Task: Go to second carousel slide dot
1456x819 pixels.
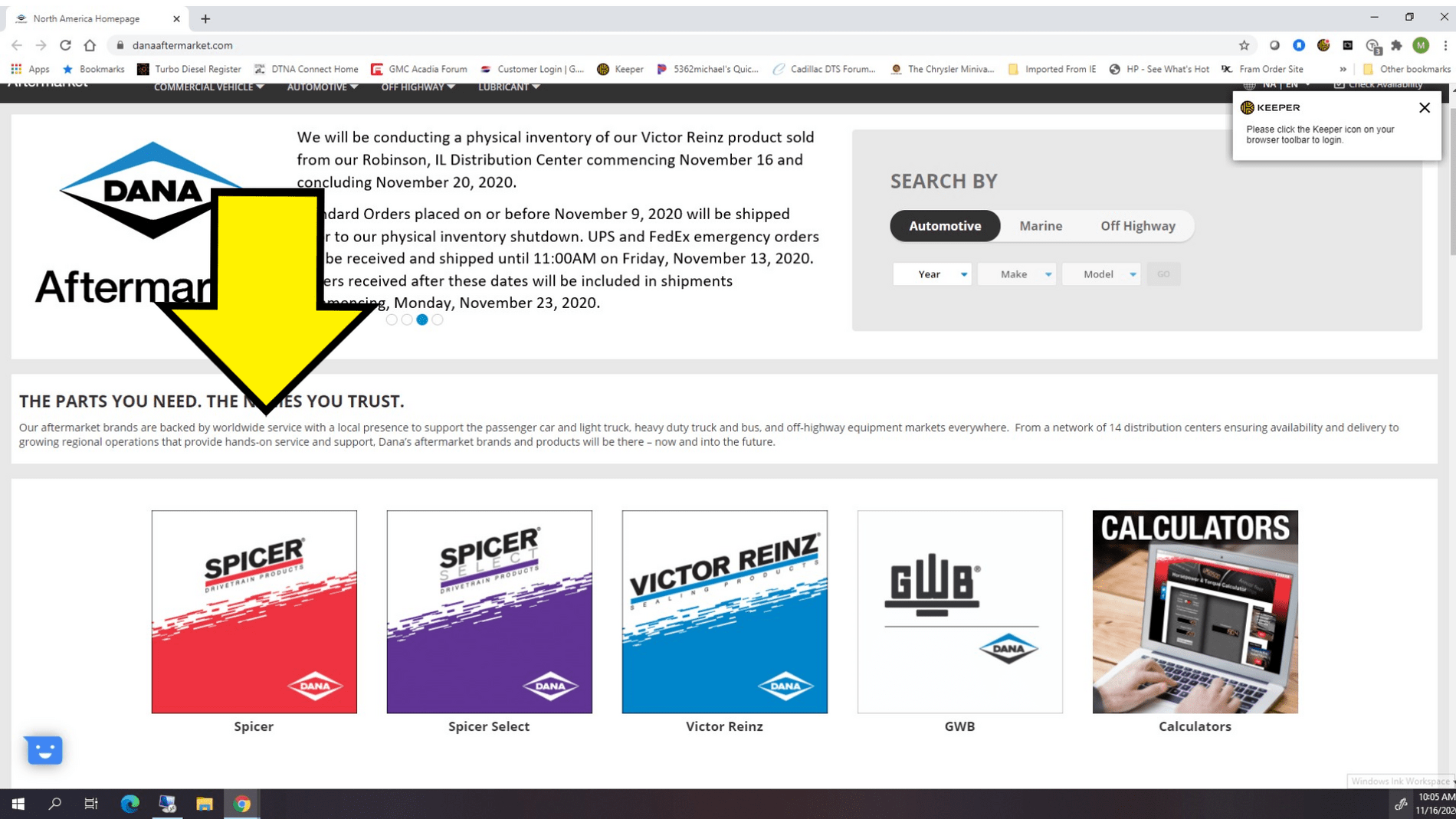Action: pos(407,320)
